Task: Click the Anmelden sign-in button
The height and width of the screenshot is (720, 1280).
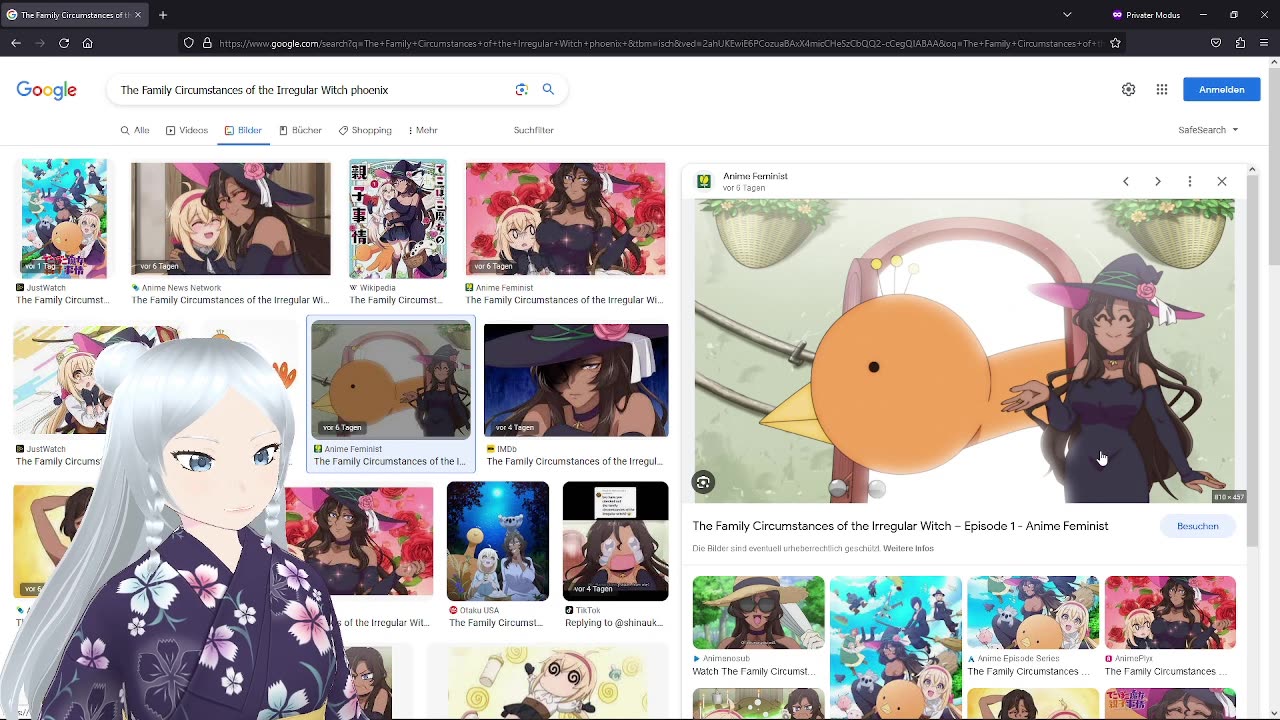Action: point(1222,90)
